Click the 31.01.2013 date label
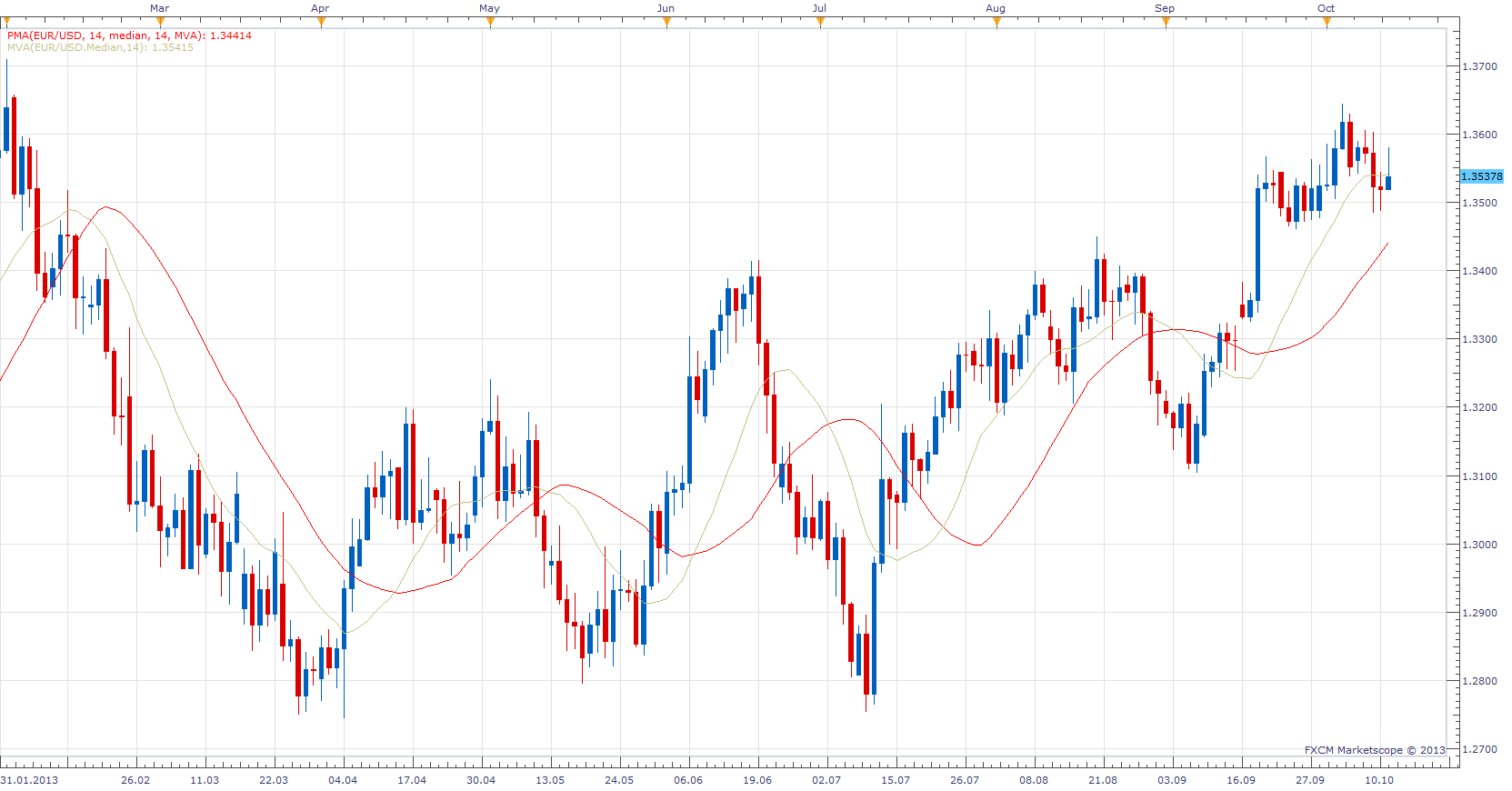Screen dimensions: 1512x791 (x=29, y=780)
